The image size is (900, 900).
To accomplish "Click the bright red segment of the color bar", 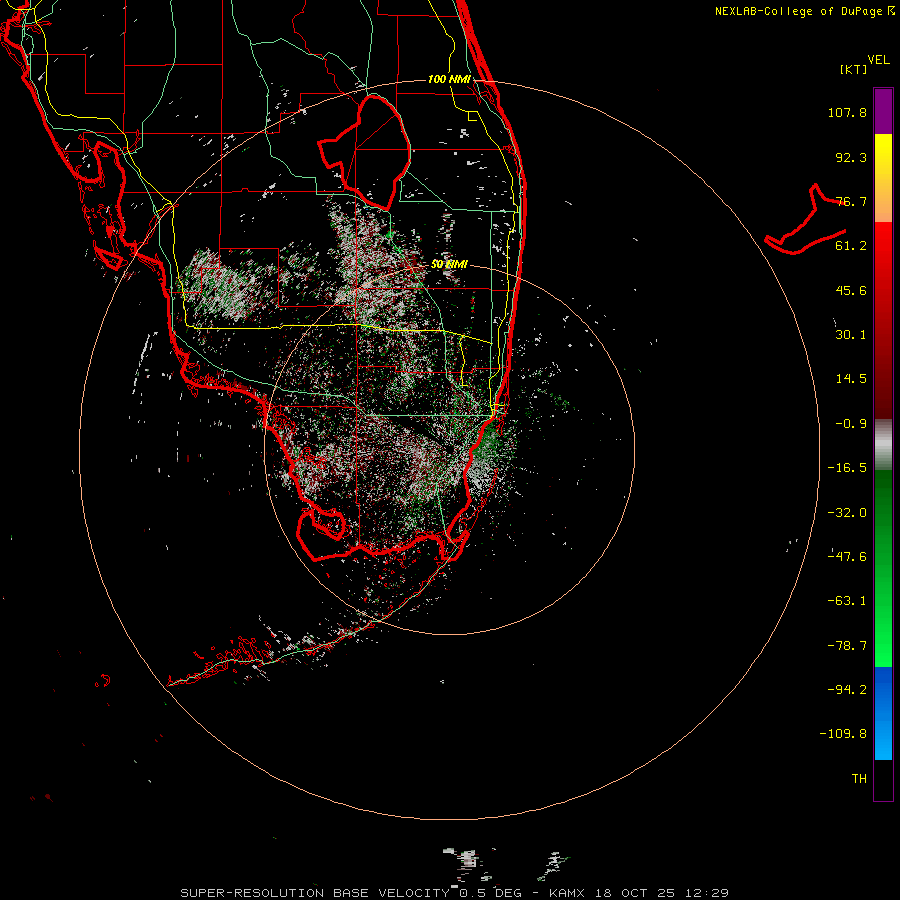I will click(x=883, y=253).
